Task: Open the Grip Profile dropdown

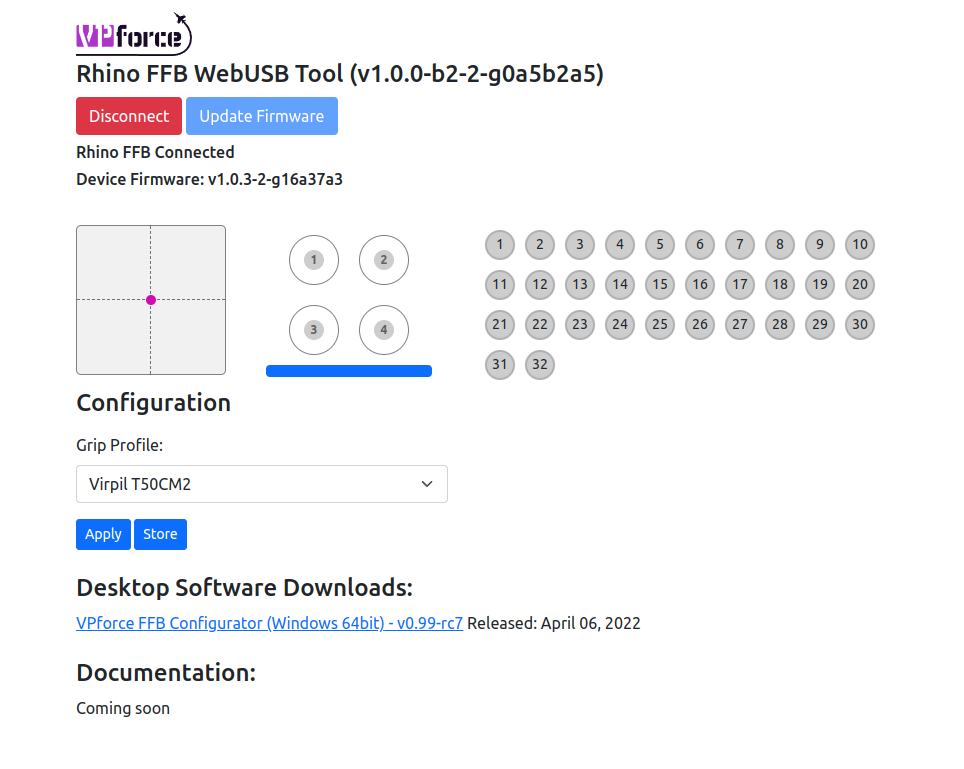Action: (x=262, y=484)
